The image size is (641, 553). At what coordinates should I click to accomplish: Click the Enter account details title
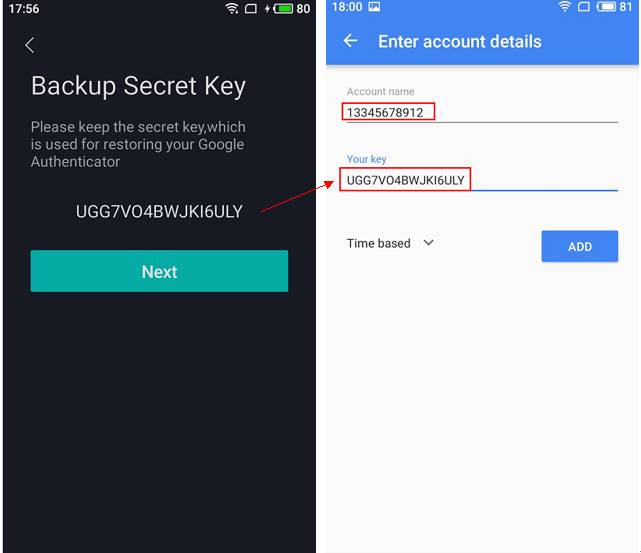point(459,41)
